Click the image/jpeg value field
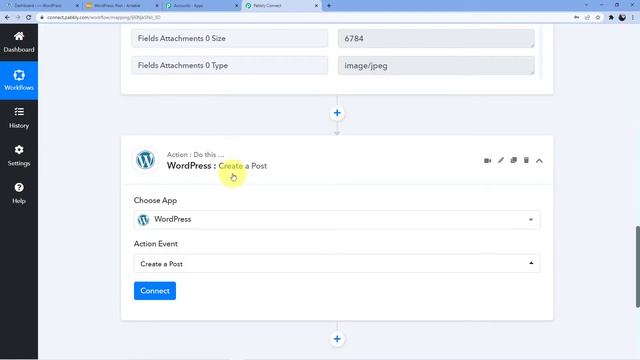Image resolution: width=640 pixels, height=360 pixels. [436, 65]
